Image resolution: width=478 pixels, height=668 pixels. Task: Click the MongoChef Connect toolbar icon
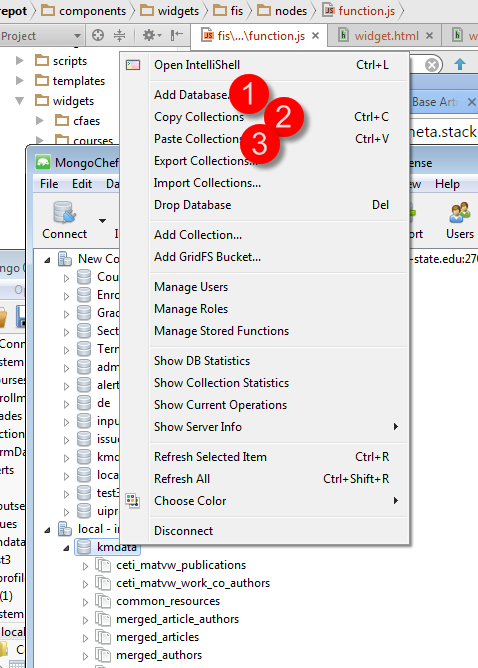(65, 212)
